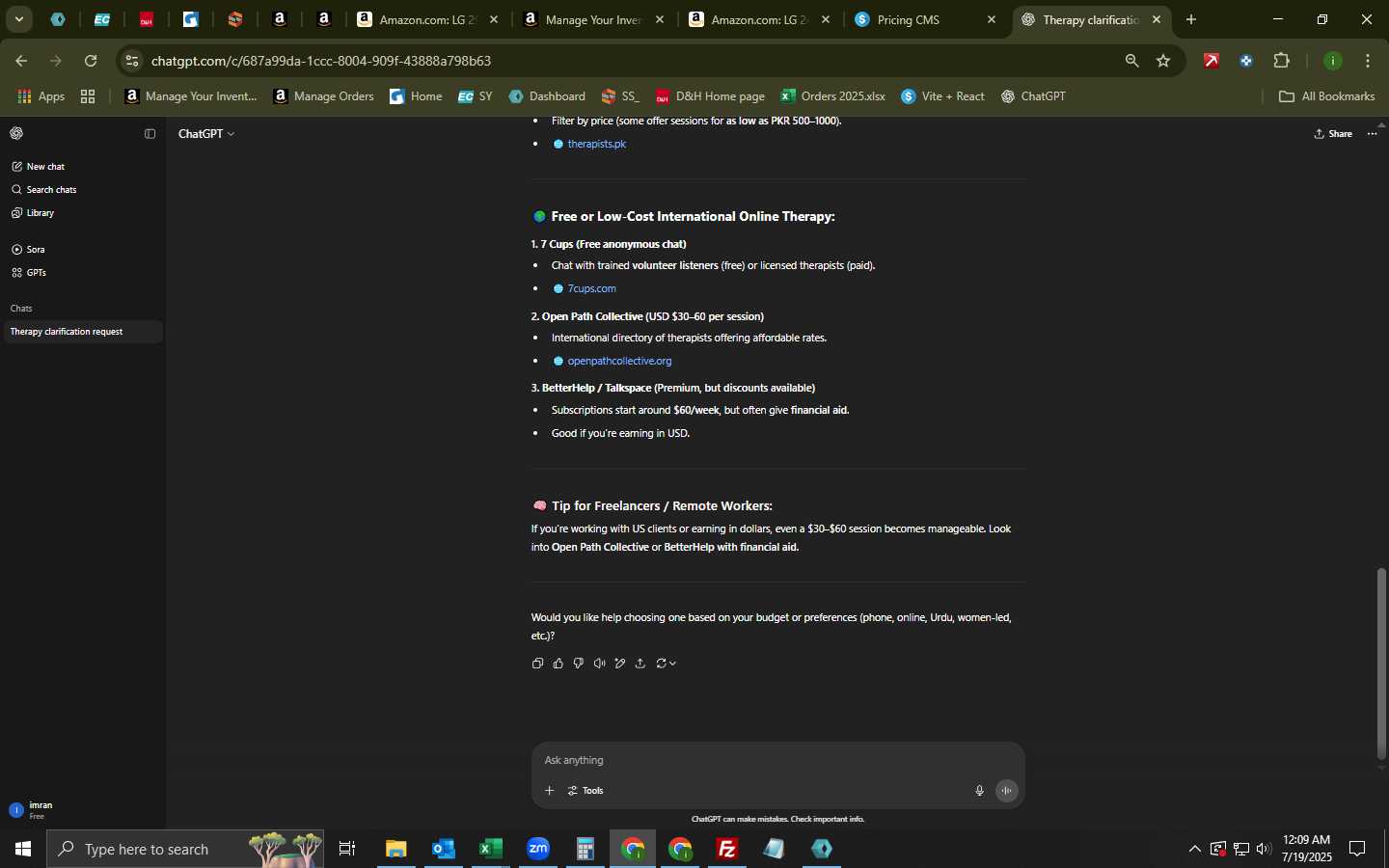This screenshot has width=1389, height=868.
Task: Reload the current page
Action: coord(91,61)
